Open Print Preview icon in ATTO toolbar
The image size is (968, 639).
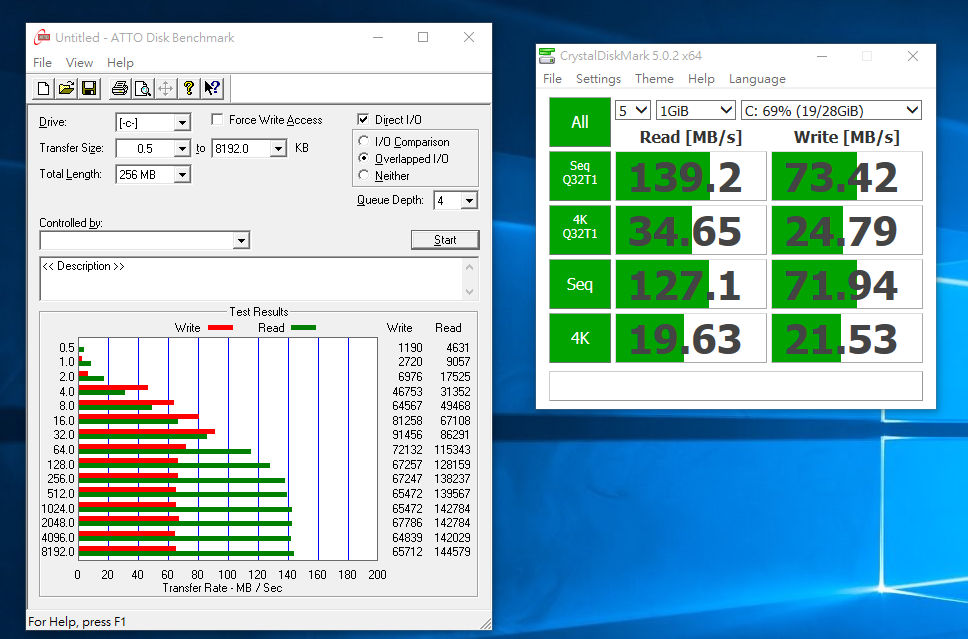[143, 89]
